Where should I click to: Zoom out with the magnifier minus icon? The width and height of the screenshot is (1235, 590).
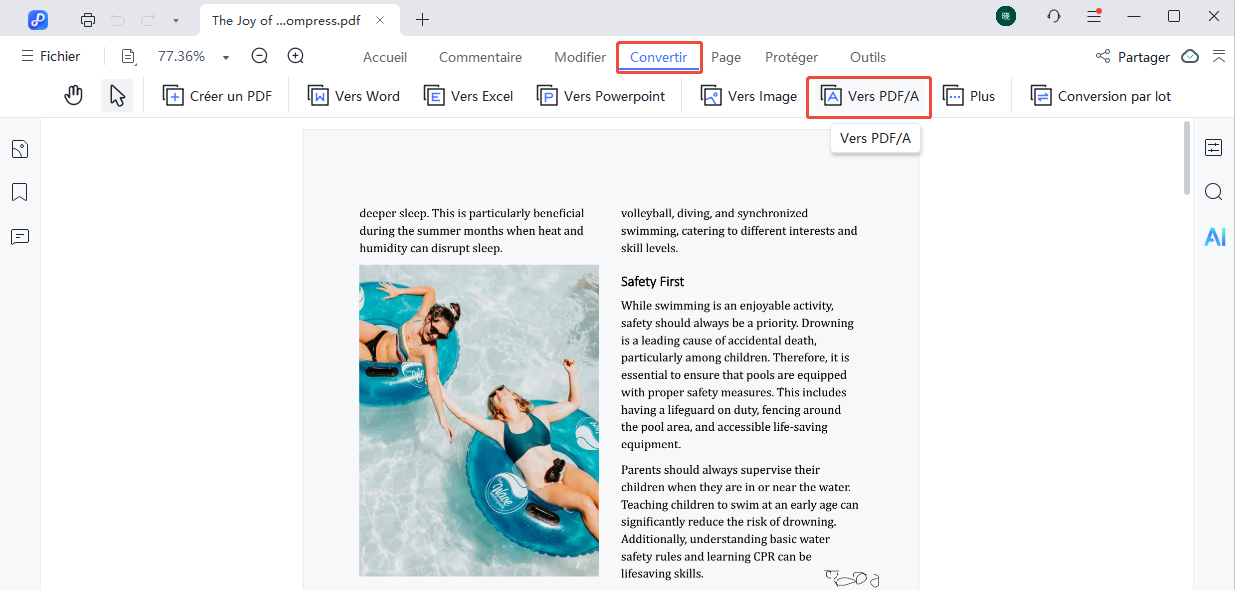click(x=259, y=56)
